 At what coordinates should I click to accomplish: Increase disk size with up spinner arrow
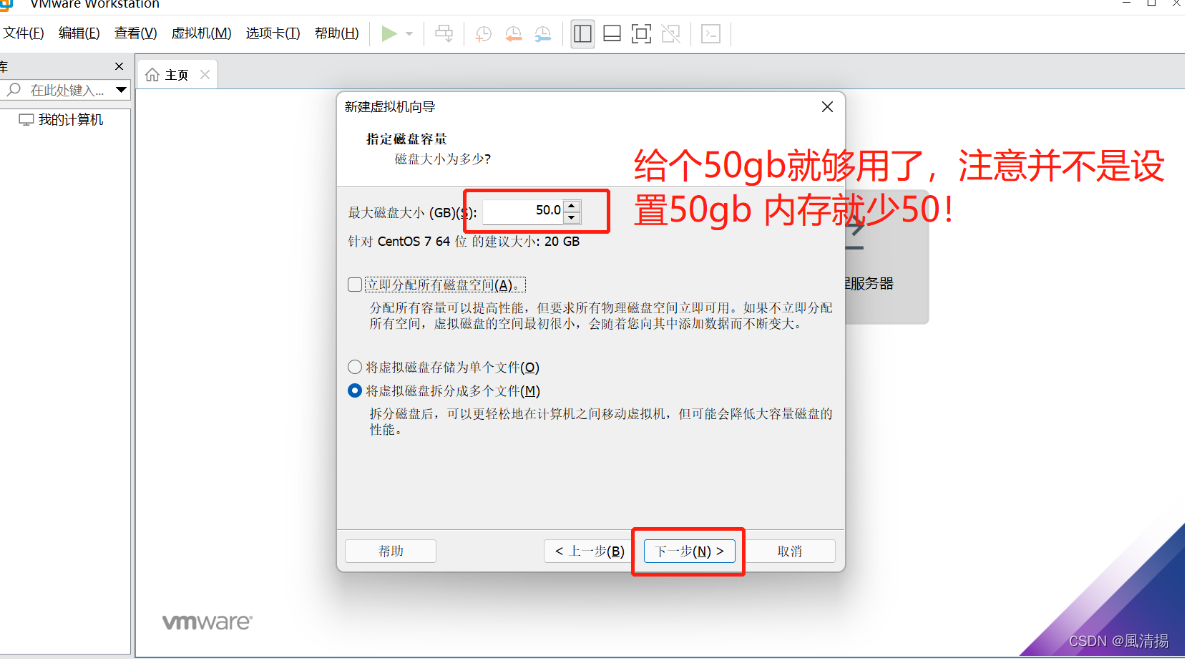tap(572, 206)
